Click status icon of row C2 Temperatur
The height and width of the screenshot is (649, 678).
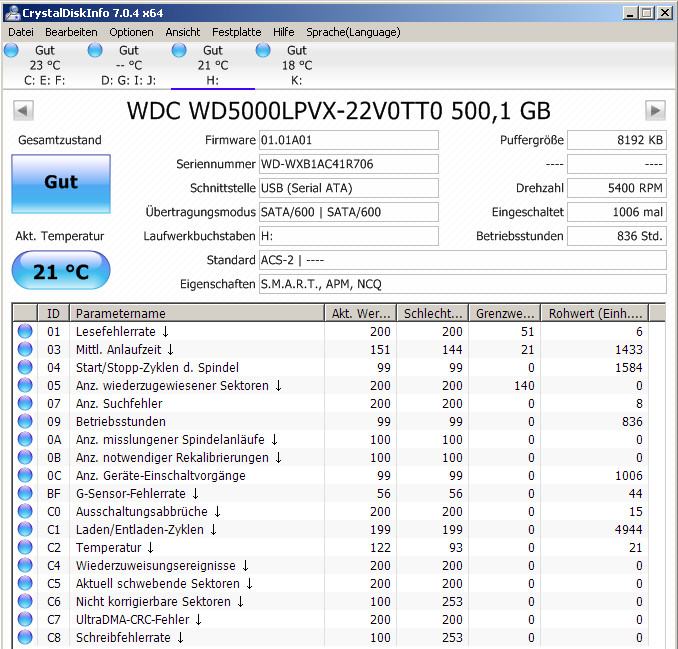pos(25,547)
